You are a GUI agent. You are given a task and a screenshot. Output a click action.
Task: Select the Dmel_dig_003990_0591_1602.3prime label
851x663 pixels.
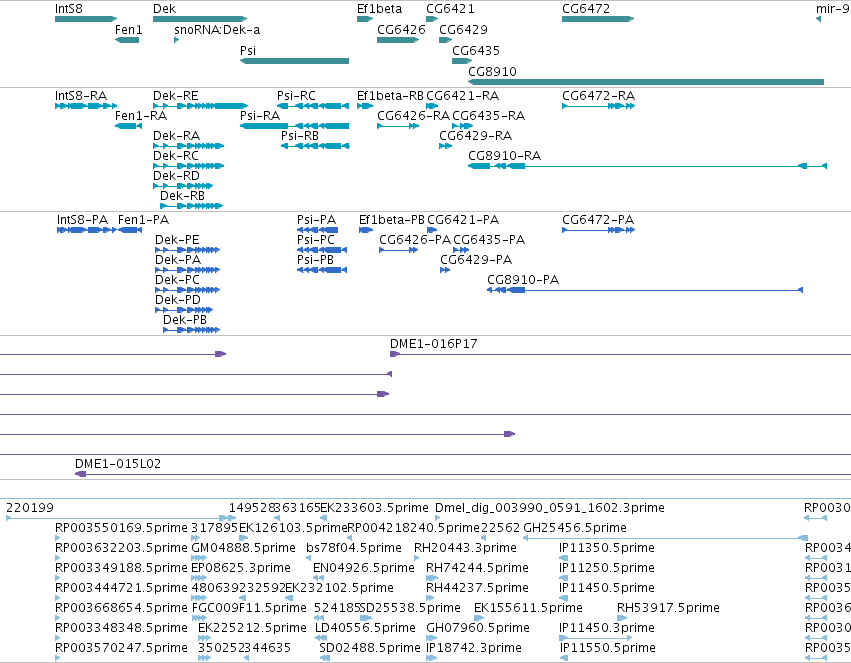tap(550, 508)
